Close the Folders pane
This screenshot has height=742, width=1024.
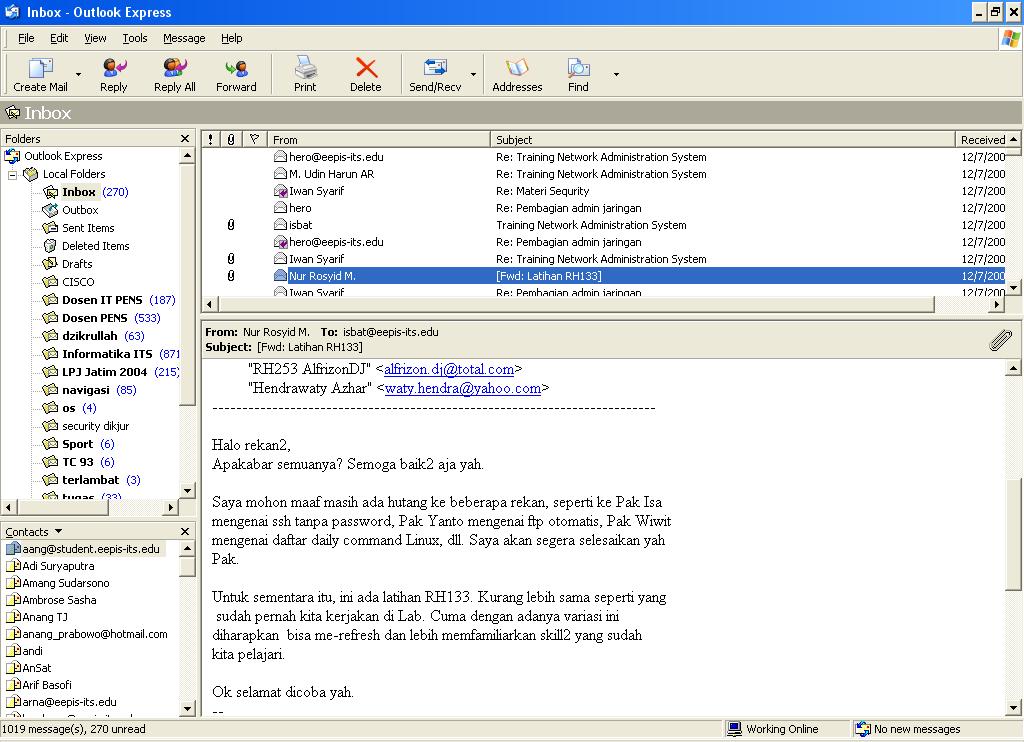click(x=185, y=138)
